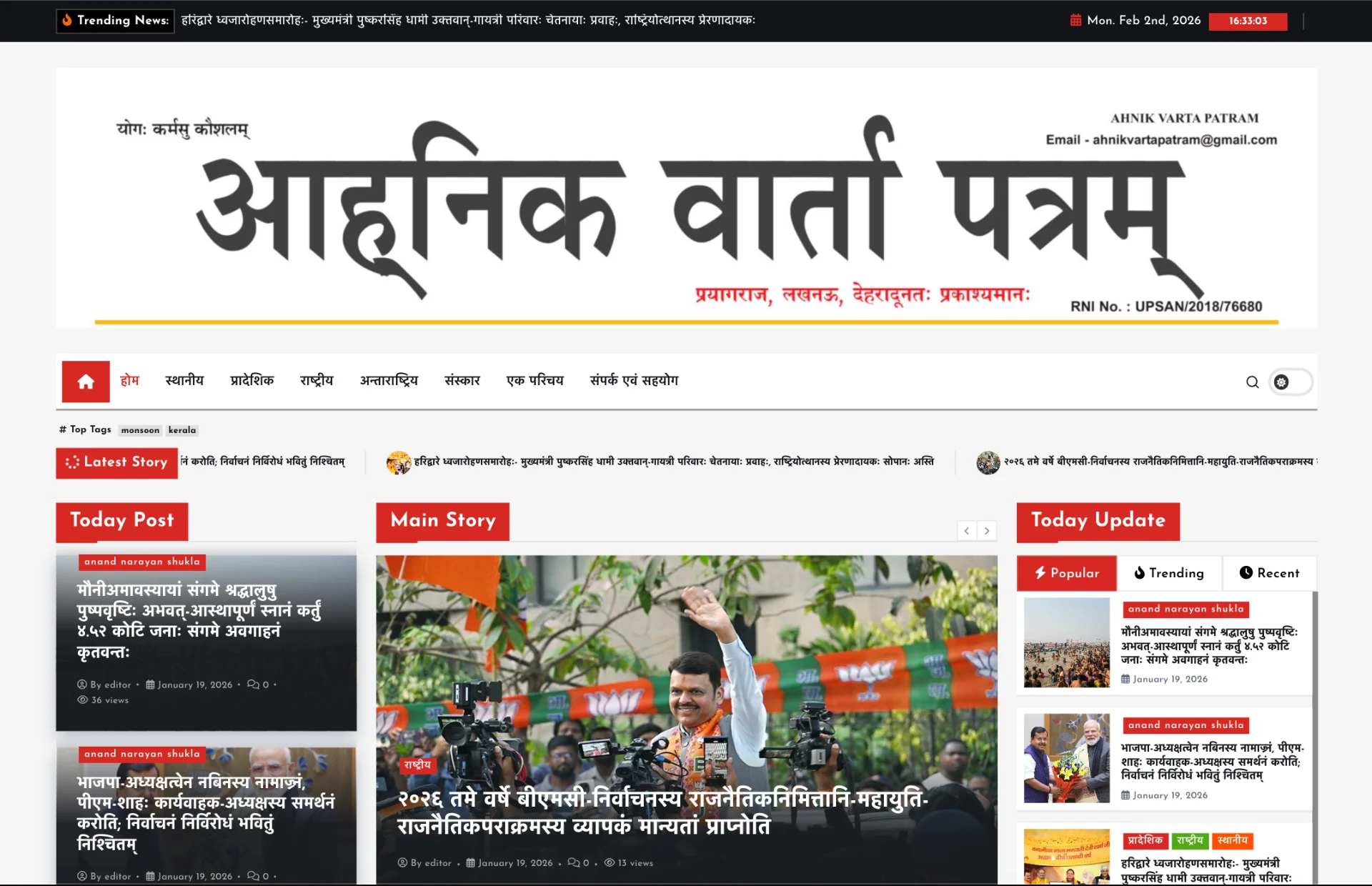Open the स्थानीय menu item
The height and width of the screenshot is (886, 1372).
(184, 380)
